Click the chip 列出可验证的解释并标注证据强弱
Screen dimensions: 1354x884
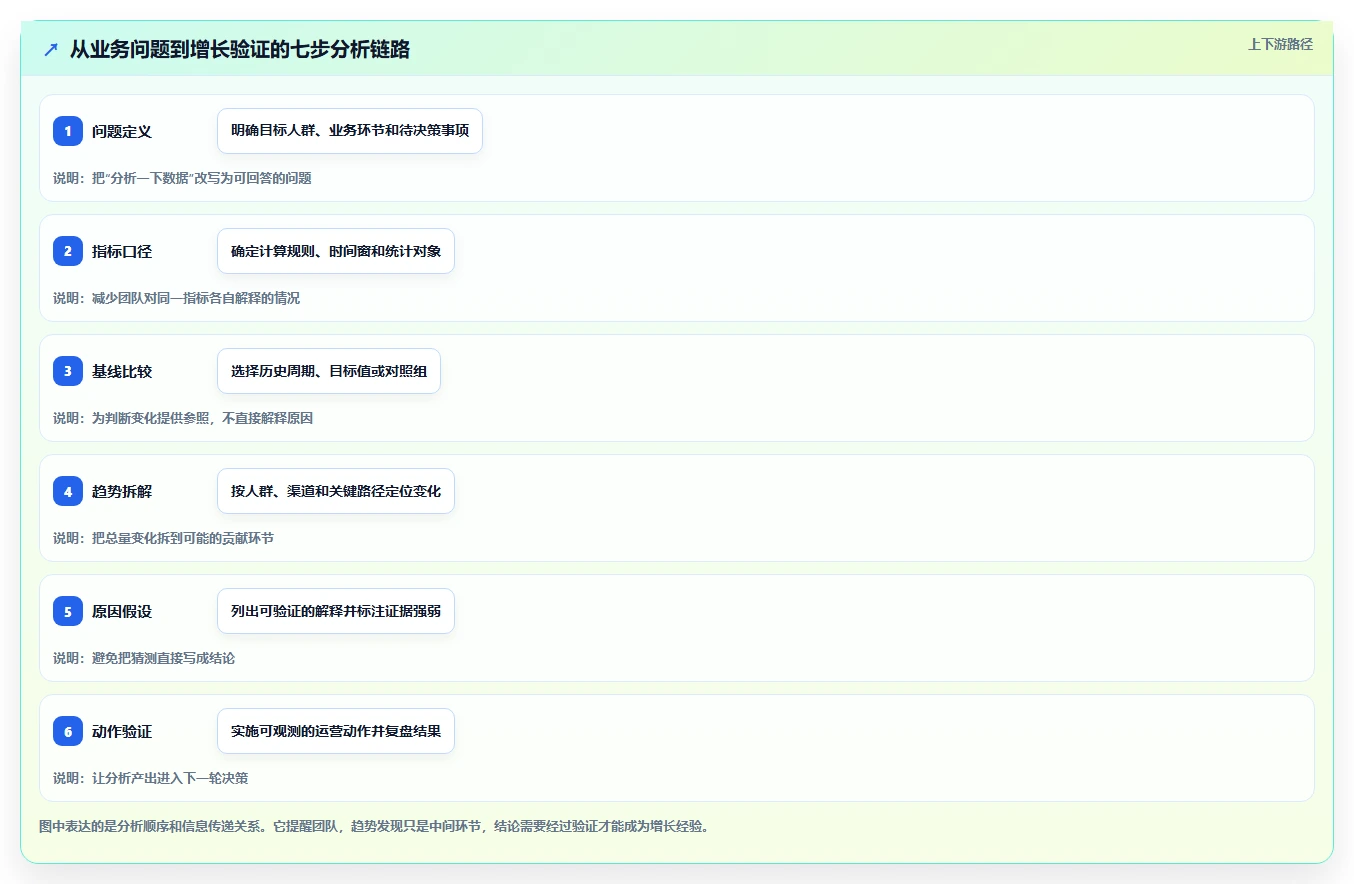pyautogui.click(x=336, y=611)
